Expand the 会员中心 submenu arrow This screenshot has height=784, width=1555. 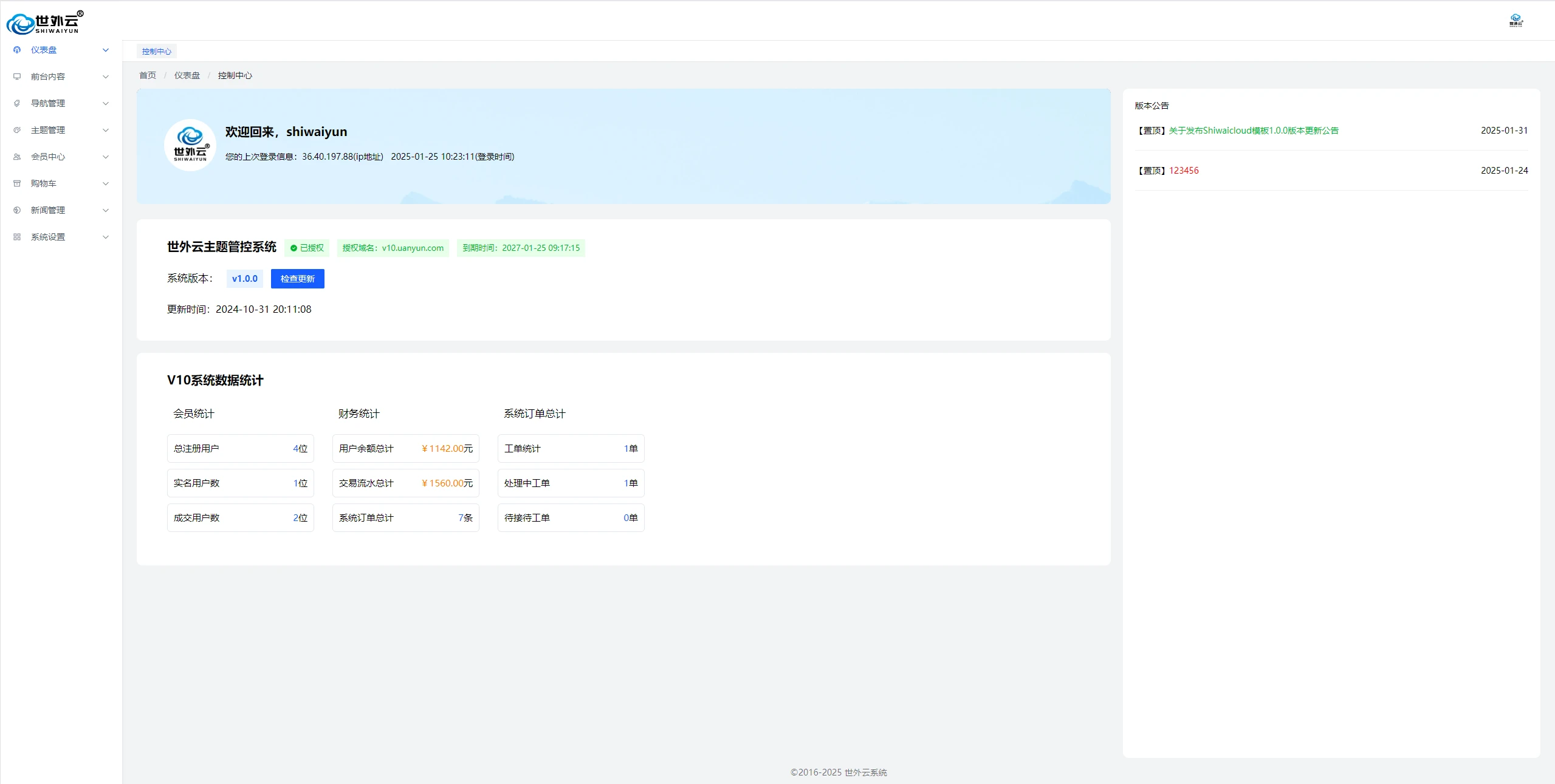click(x=106, y=157)
